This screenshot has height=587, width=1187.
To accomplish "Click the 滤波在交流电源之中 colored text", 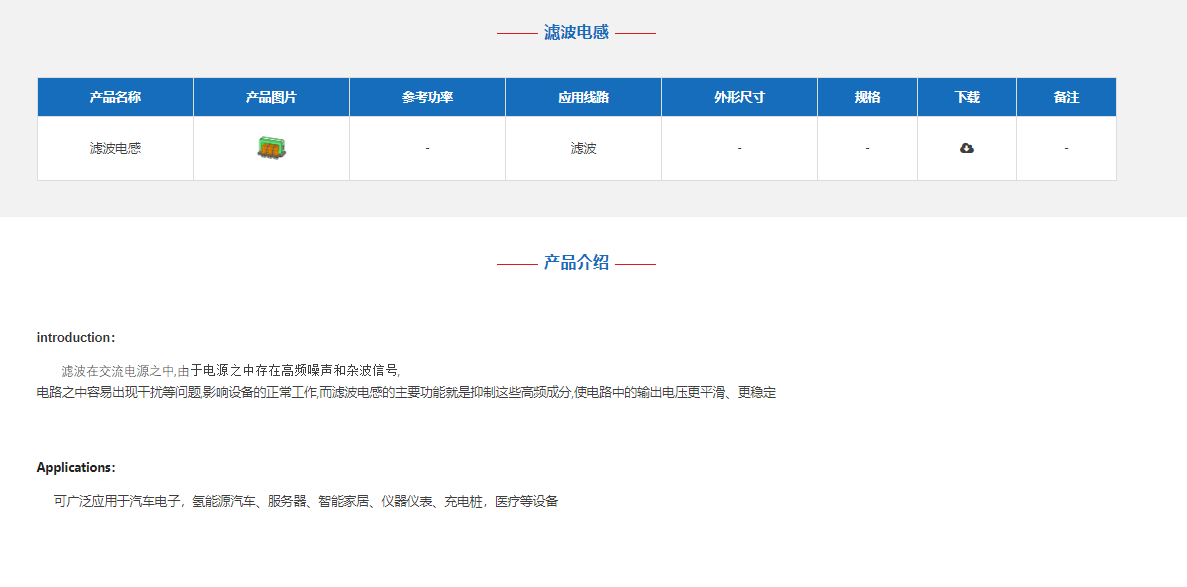I will click(x=117, y=371).
